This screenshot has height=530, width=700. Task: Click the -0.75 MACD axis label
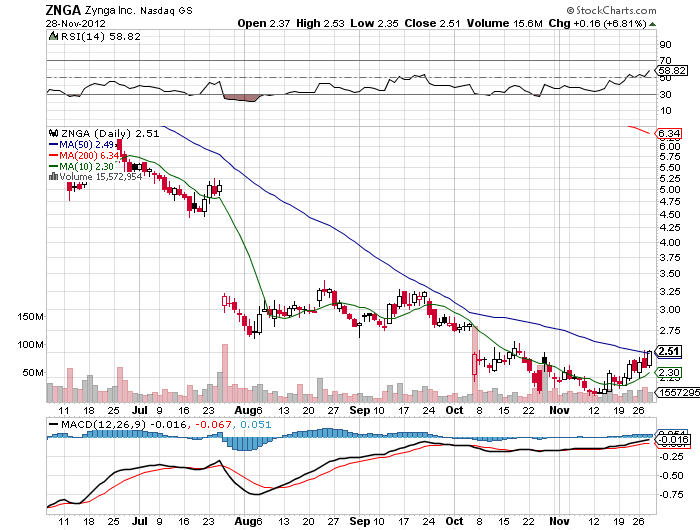coord(671,495)
